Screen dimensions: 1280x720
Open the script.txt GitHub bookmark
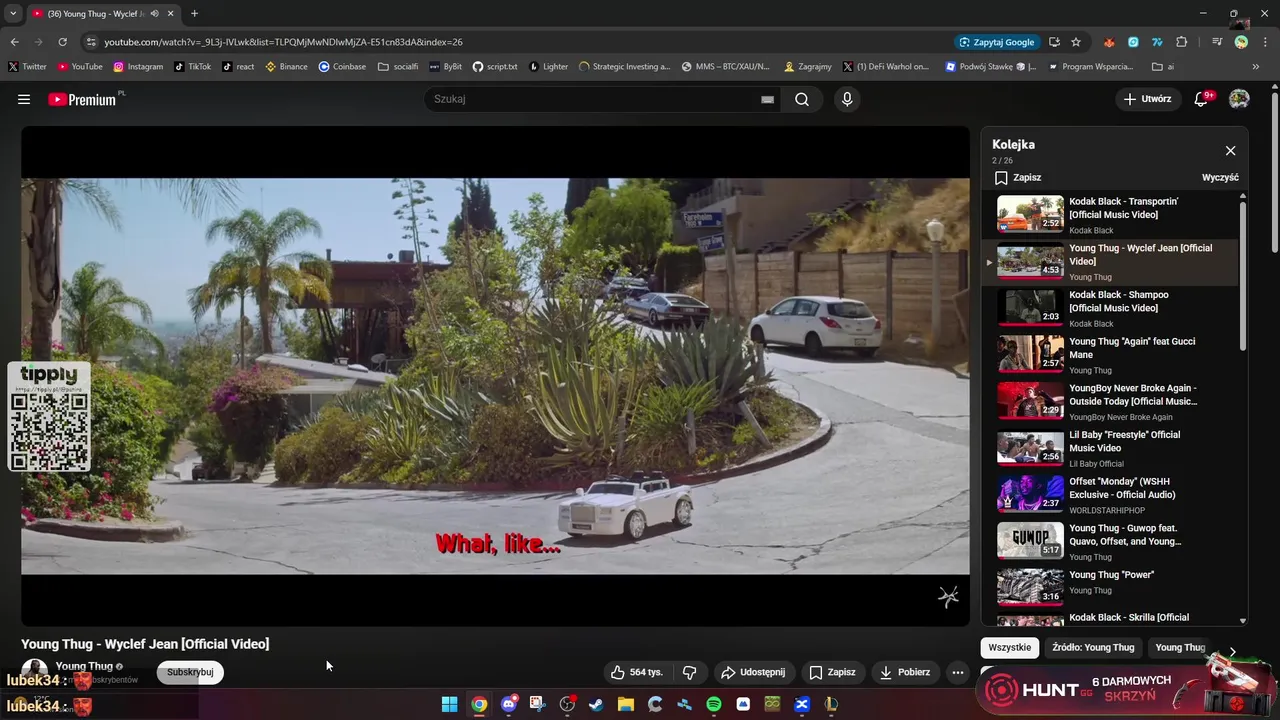tap(495, 67)
